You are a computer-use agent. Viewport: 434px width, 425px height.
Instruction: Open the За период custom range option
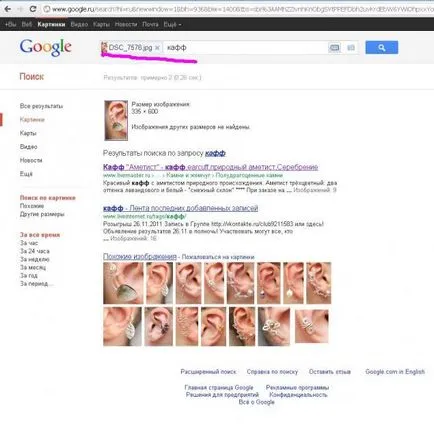coord(36,284)
